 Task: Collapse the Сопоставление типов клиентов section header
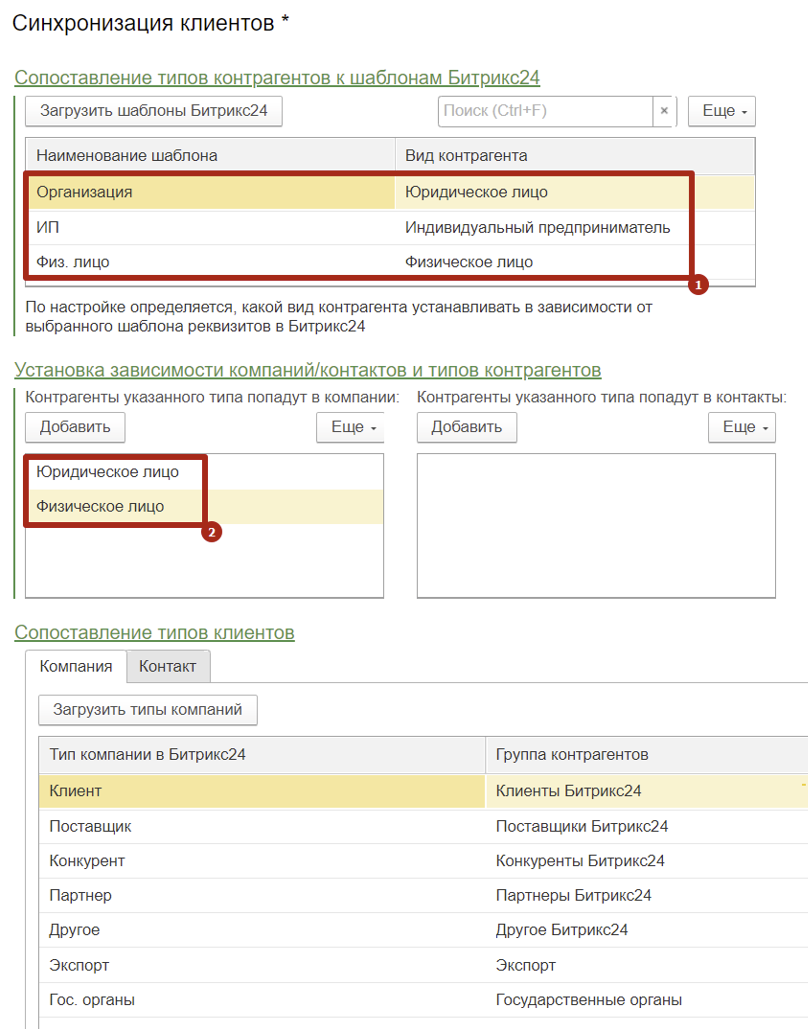pos(155,632)
